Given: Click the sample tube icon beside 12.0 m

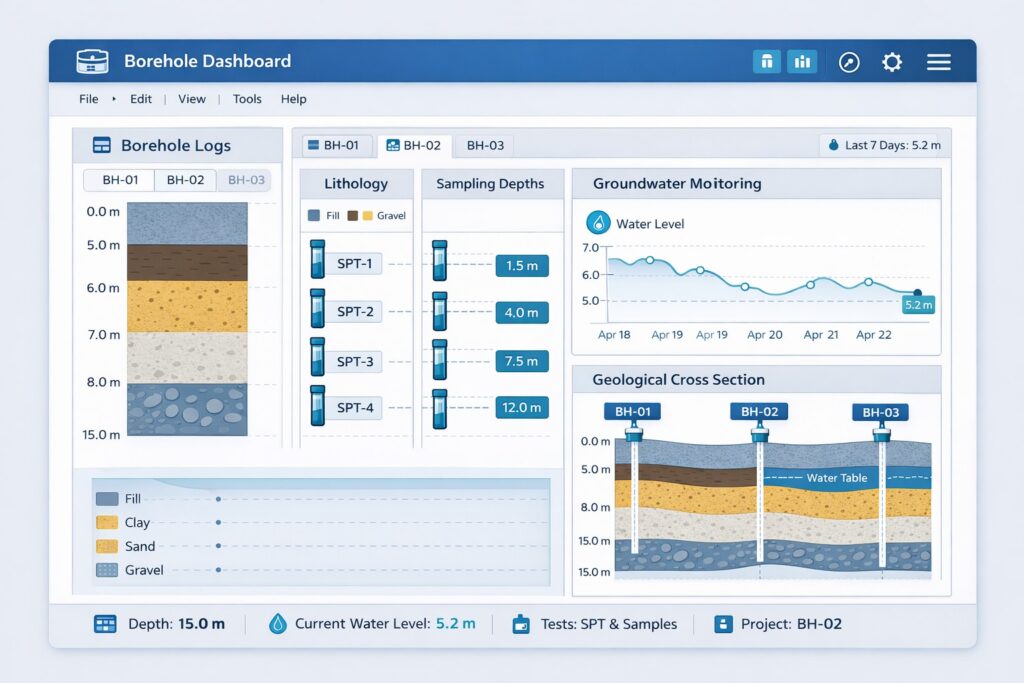Looking at the screenshot, I should click(x=440, y=409).
